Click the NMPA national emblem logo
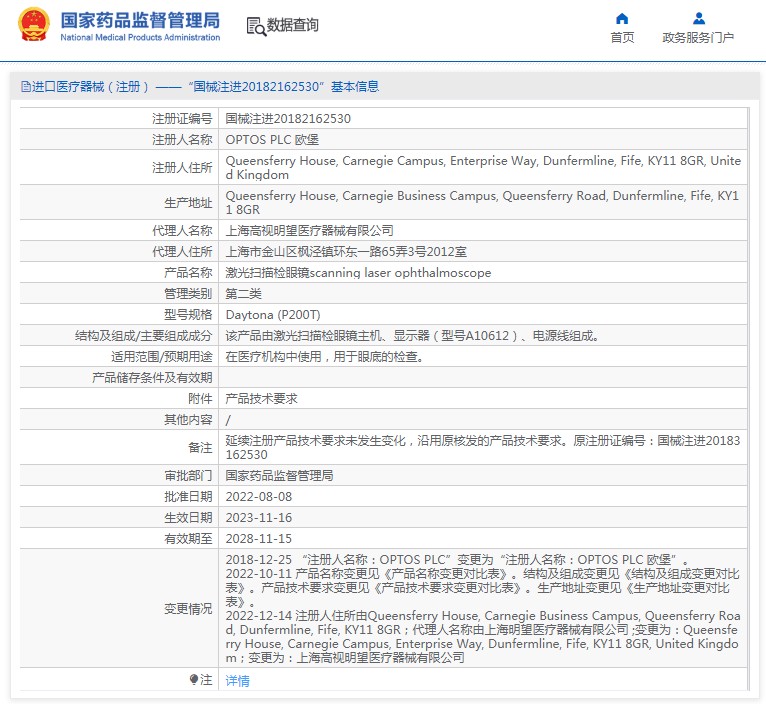The image size is (766, 704). pos(34,24)
